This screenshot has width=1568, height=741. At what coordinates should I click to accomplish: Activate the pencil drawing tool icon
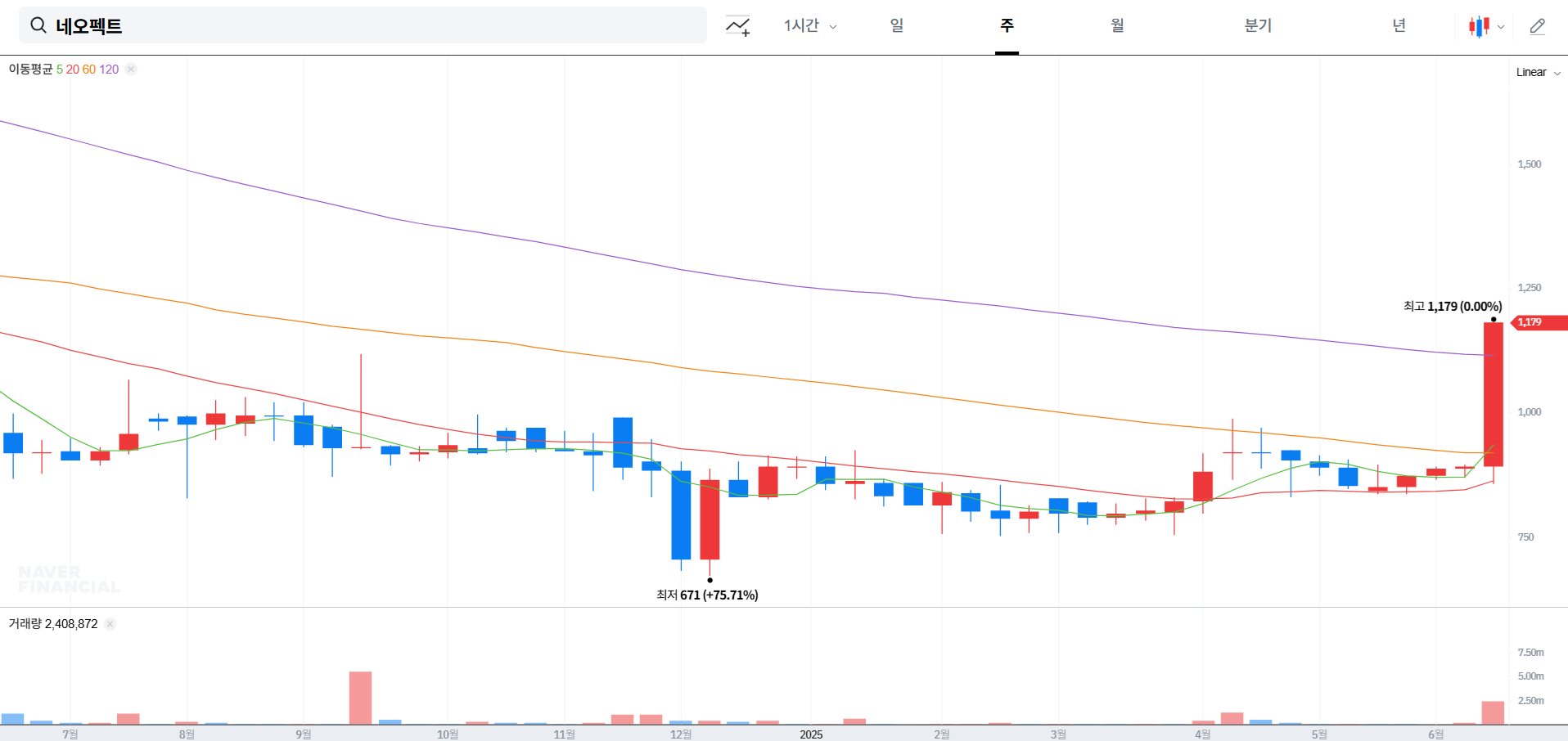tap(1538, 26)
